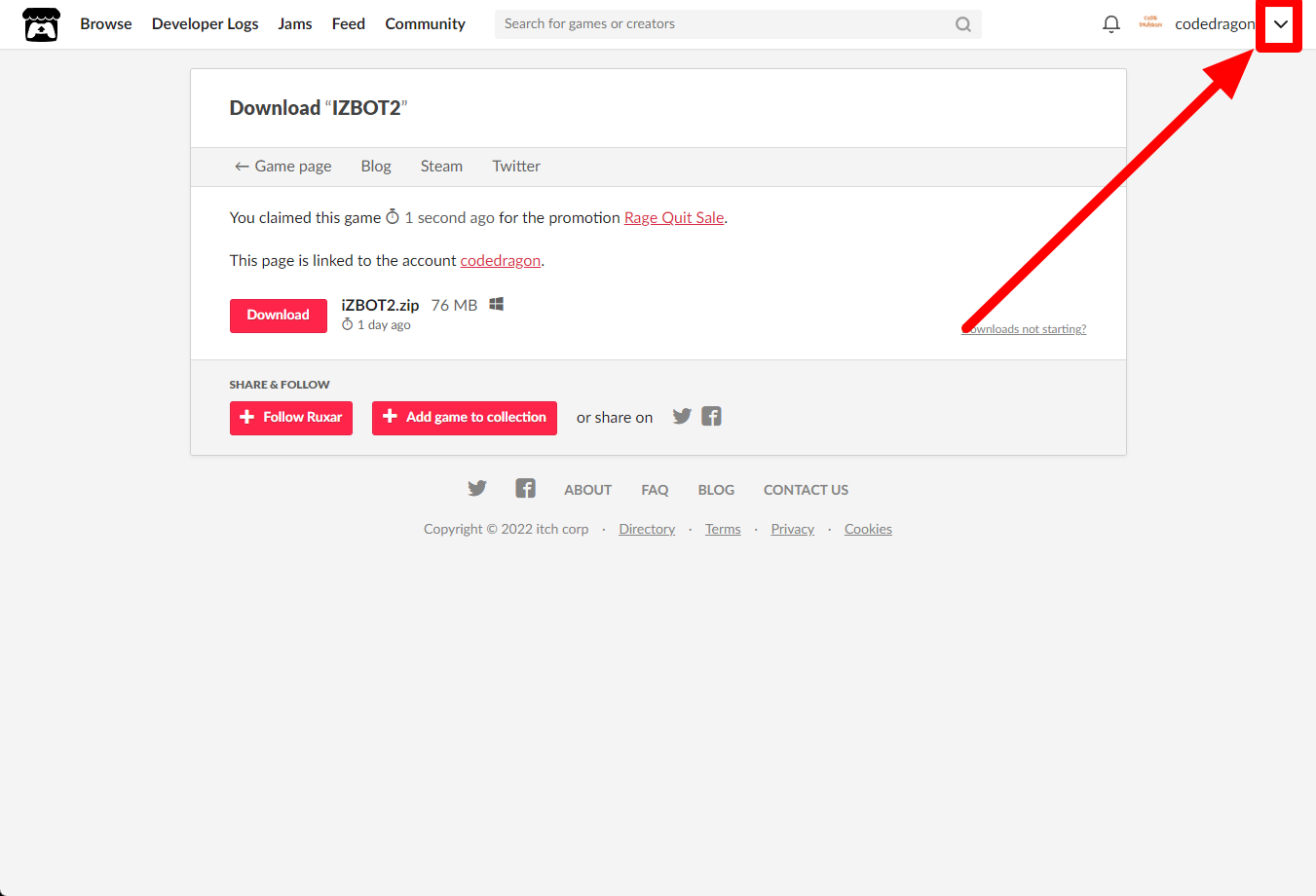The image size is (1316, 896).
Task: Open the Directory footer link
Action: click(x=647, y=530)
